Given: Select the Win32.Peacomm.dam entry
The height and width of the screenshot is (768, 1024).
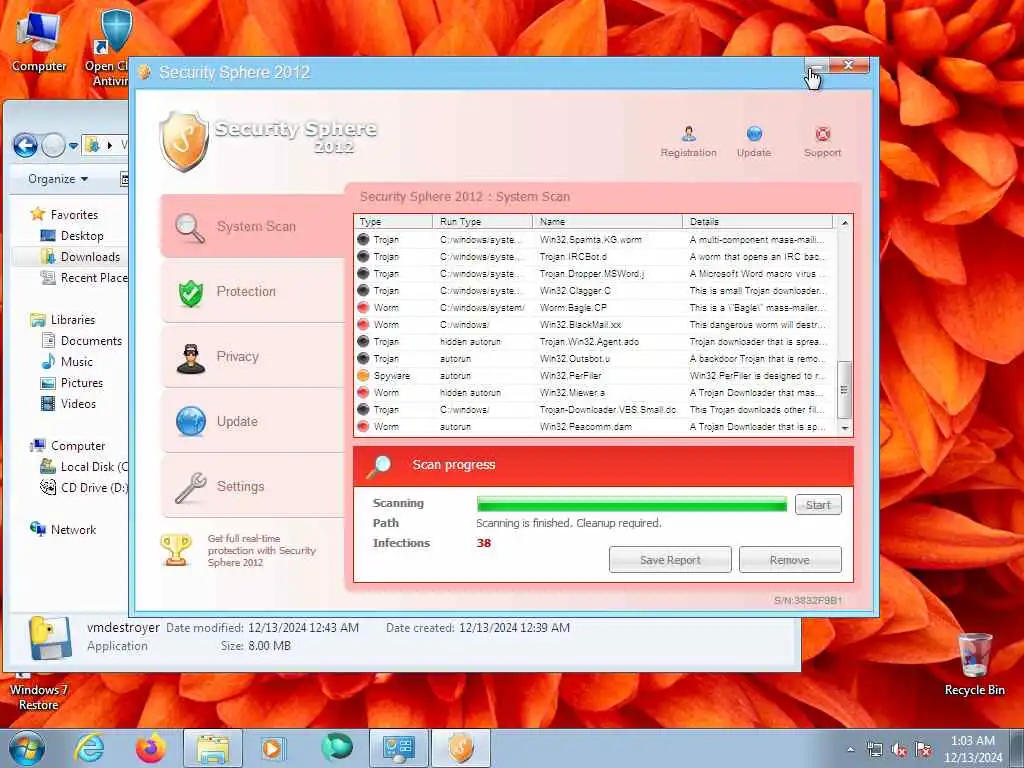Looking at the screenshot, I should pyautogui.click(x=595, y=426).
